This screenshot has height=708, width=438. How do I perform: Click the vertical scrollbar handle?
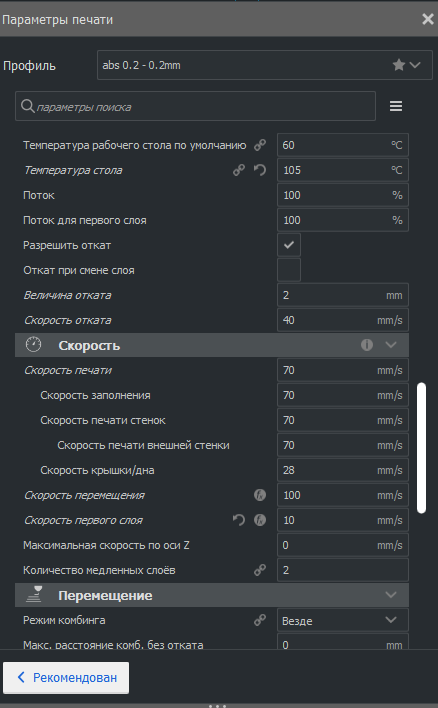coord(421,448)
